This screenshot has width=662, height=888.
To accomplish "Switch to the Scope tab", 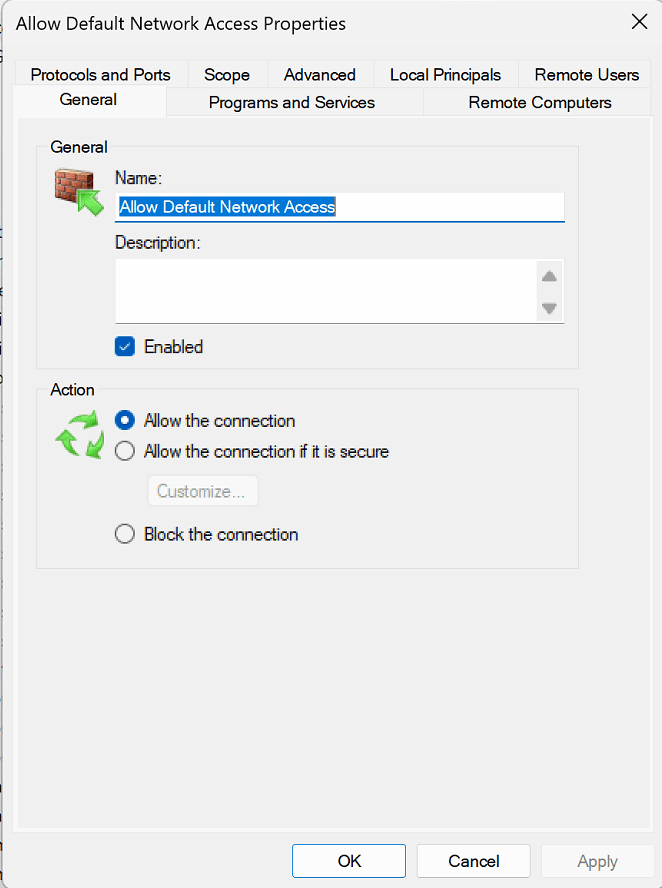I will (227, 75).
